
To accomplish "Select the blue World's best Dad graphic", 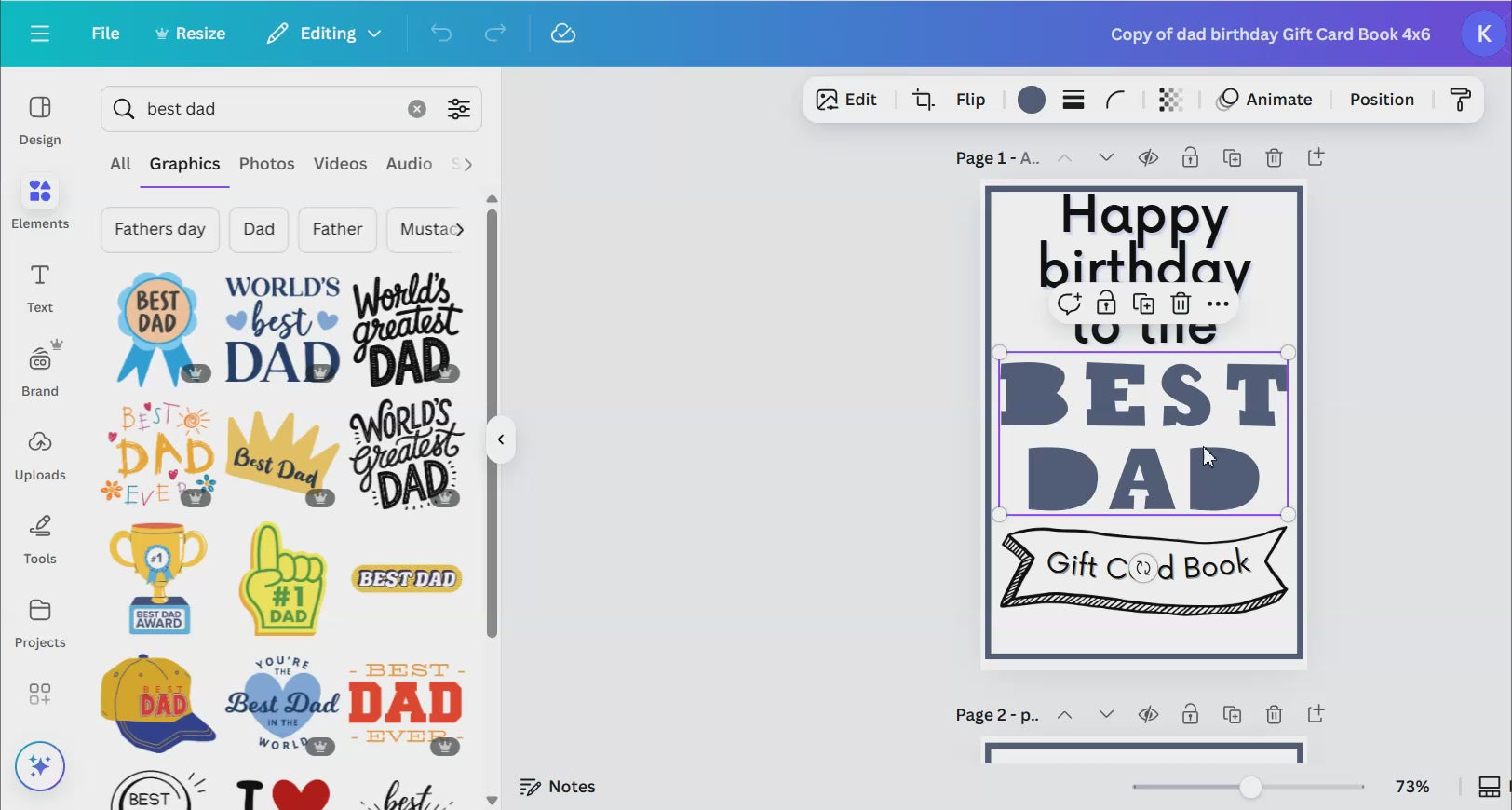I will [x=282, y=329].
